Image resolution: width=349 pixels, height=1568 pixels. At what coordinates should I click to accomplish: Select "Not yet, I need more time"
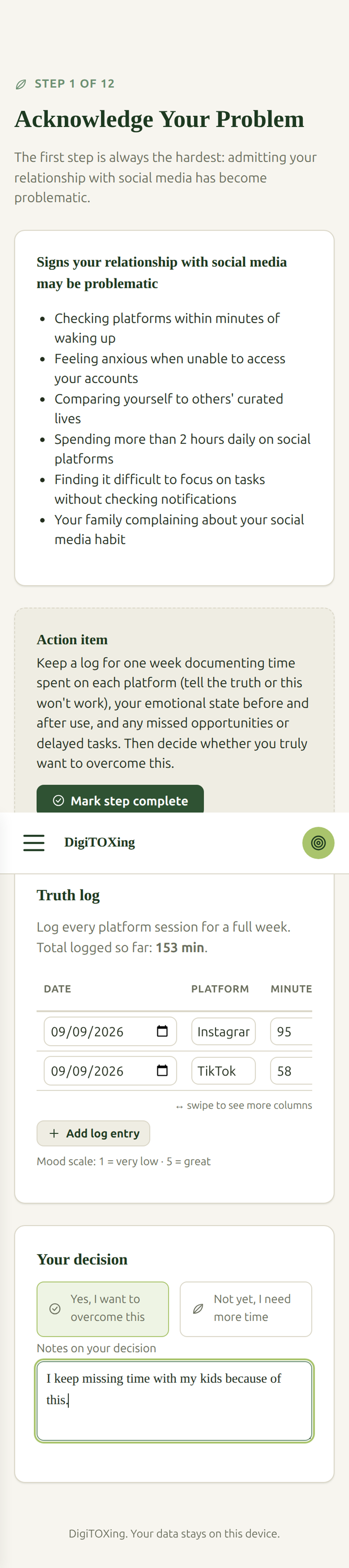point(246,1308)
